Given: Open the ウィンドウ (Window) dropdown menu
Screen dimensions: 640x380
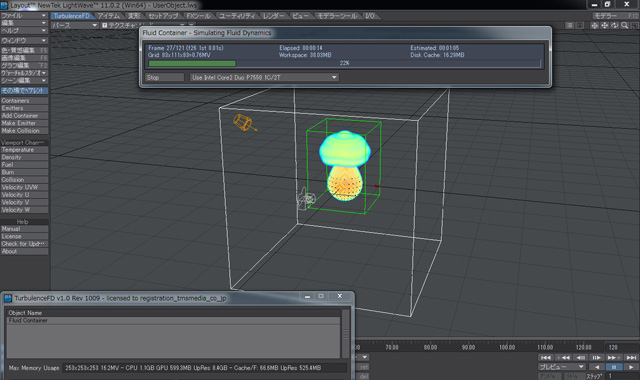Looking at the screenshot, I should [x=24, y=40].
